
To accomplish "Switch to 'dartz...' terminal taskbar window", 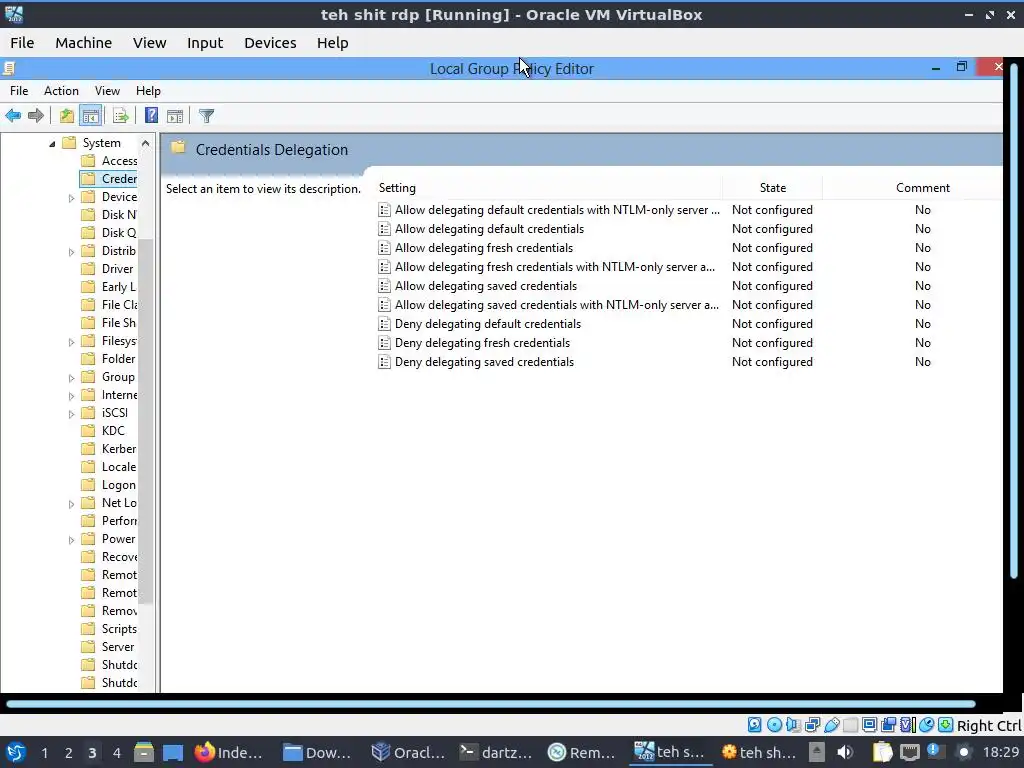I will (496, 752).
